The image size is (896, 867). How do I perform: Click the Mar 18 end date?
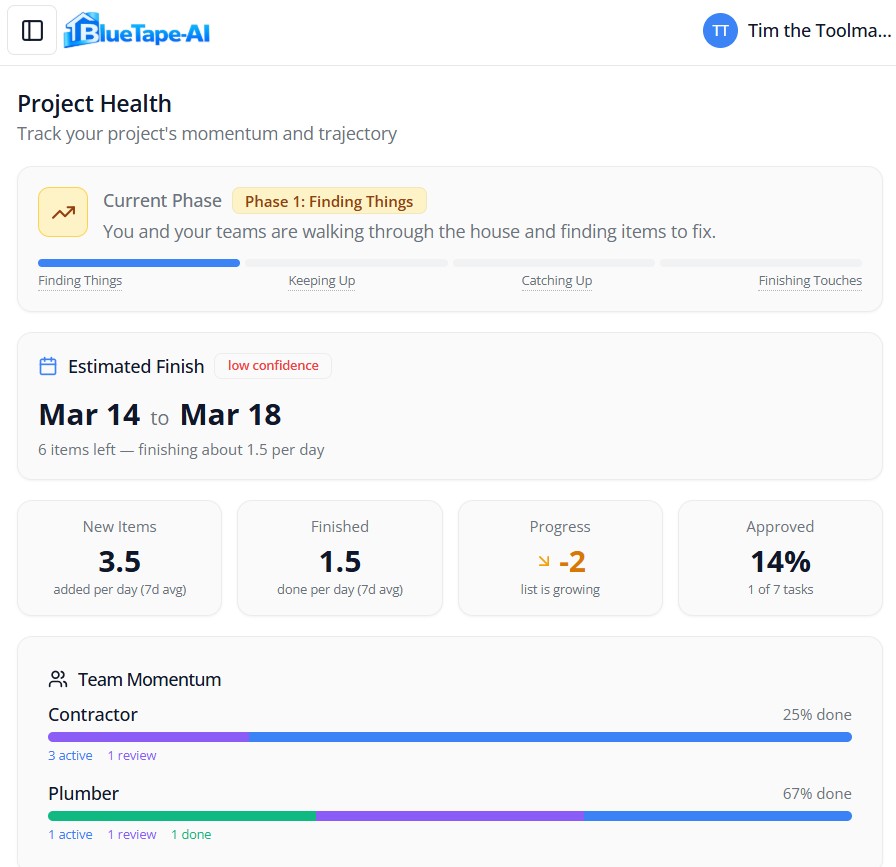tap(231, 414)
